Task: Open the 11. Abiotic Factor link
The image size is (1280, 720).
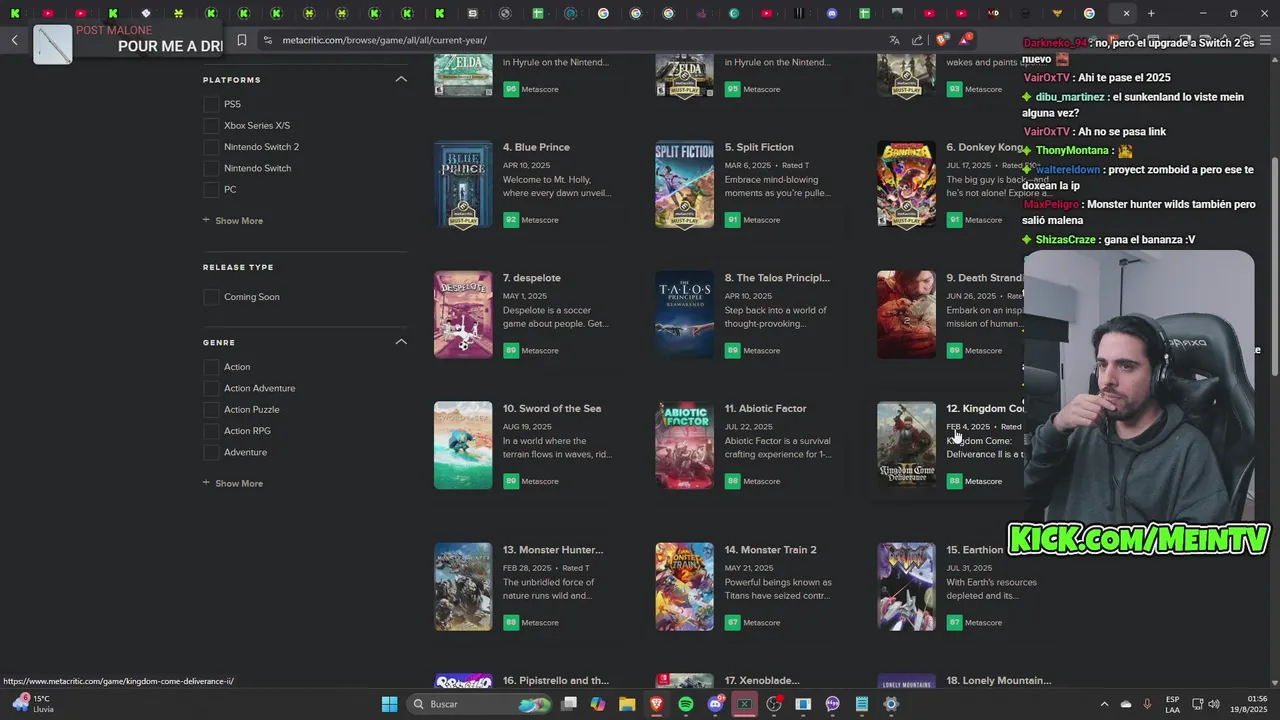Action: click(x=765, y=408)
